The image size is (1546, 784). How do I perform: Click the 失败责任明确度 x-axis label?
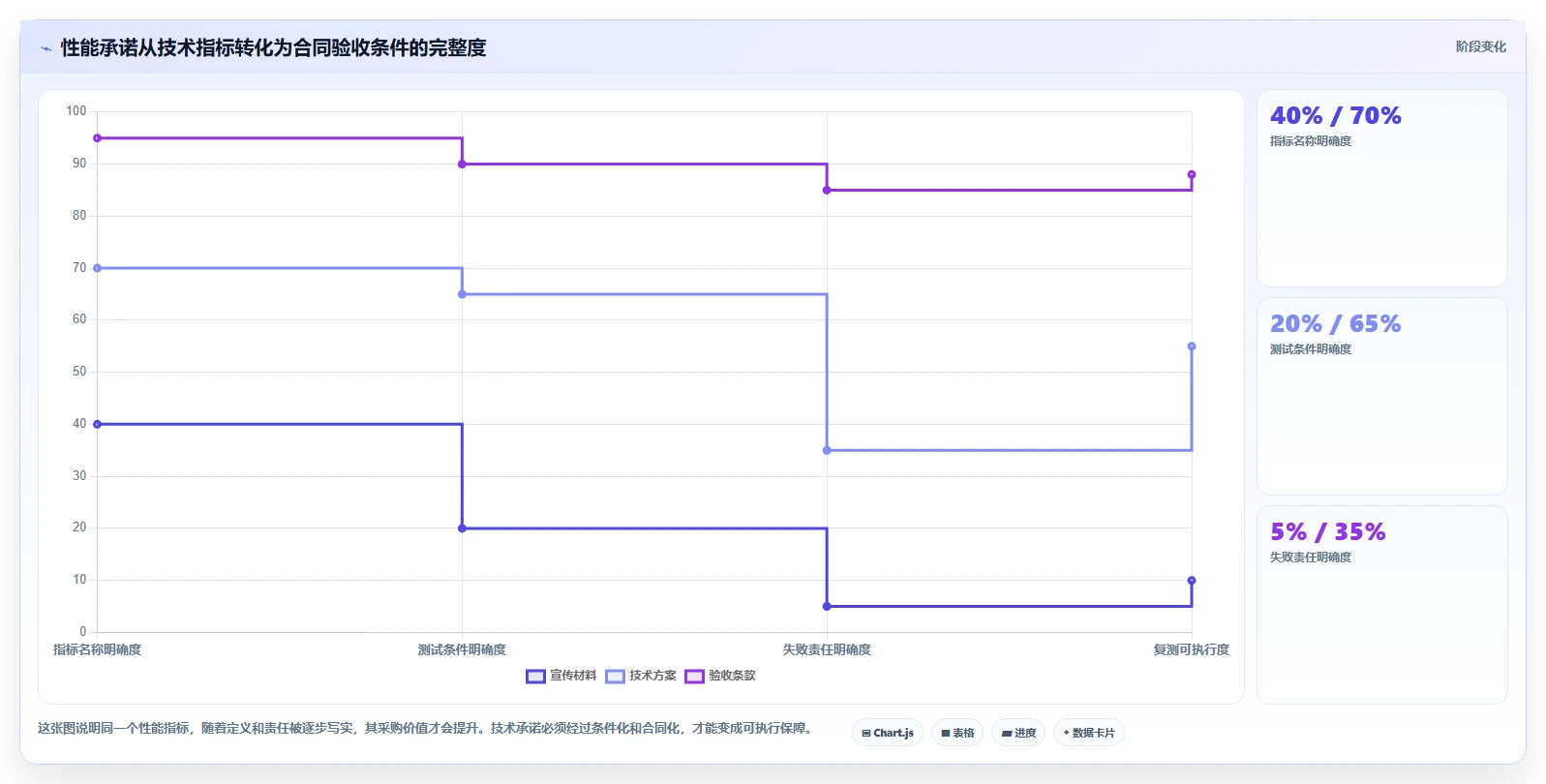tap(827, 649)
